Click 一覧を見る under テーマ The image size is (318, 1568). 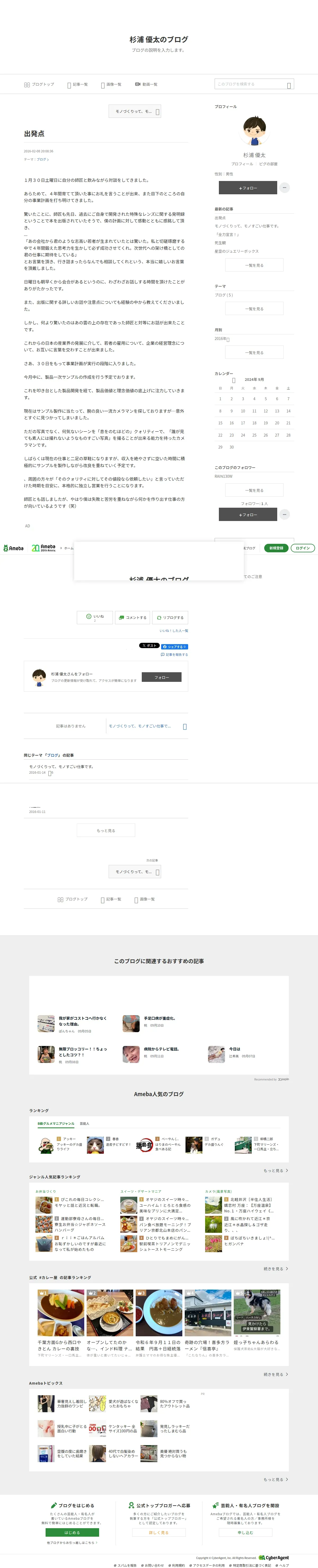coord(254,309)
